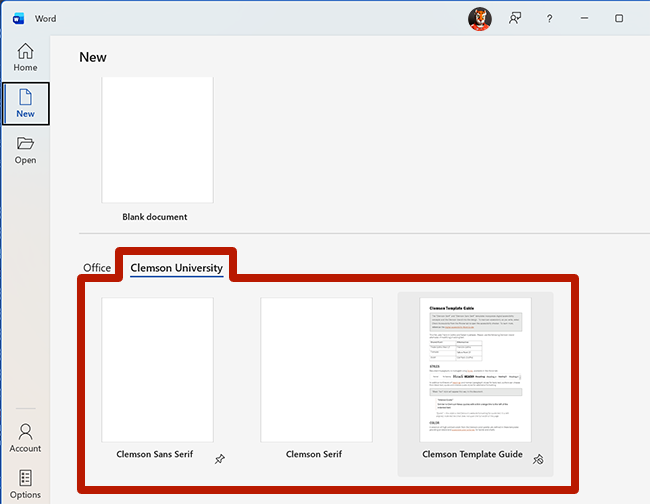Open the Clemson Serif template thumbnail
This screenshot has height=504, width=650.
316,370
